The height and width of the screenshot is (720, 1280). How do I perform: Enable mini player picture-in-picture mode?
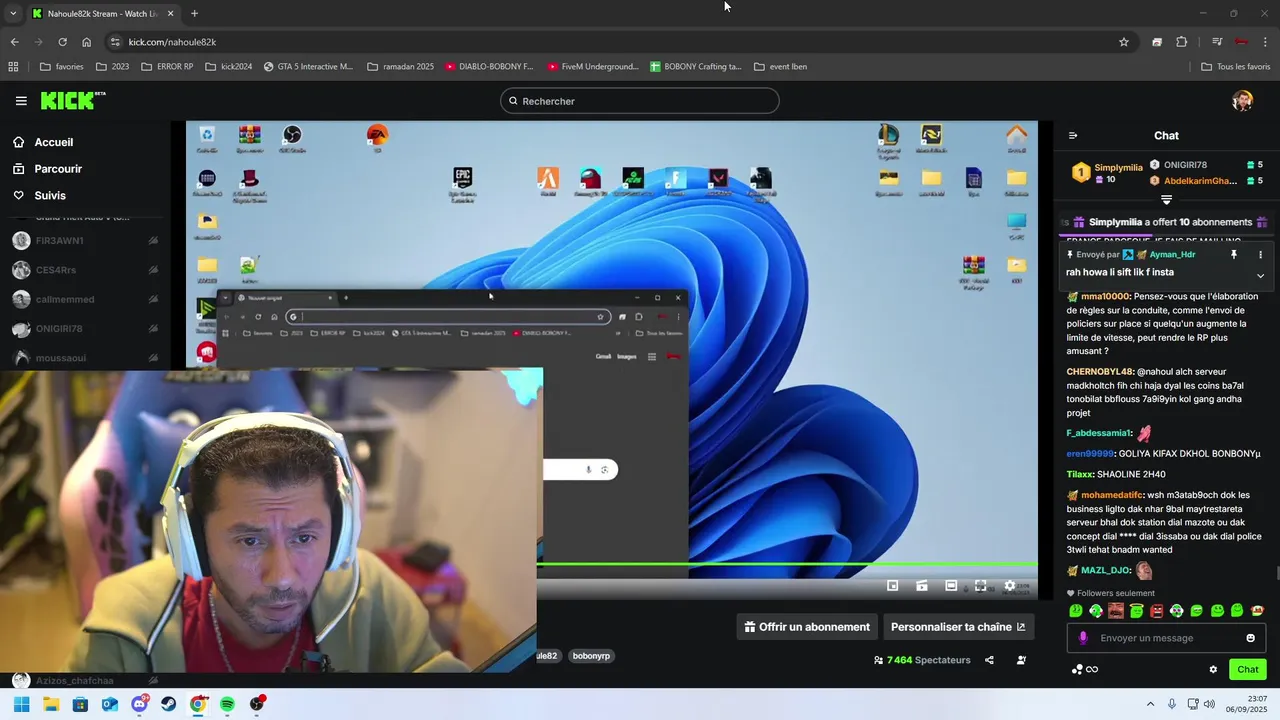pyautogui.click(x=893, y=586)
